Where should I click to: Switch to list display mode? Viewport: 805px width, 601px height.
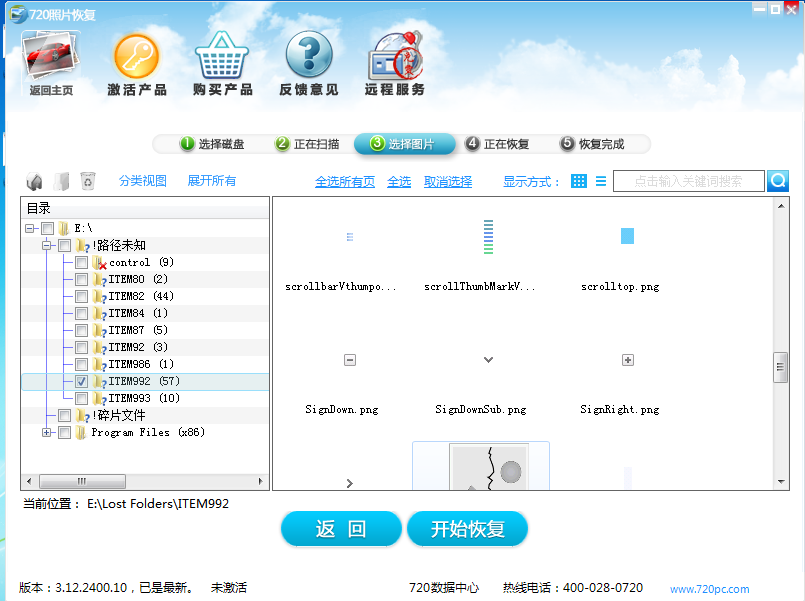point(601,181)
